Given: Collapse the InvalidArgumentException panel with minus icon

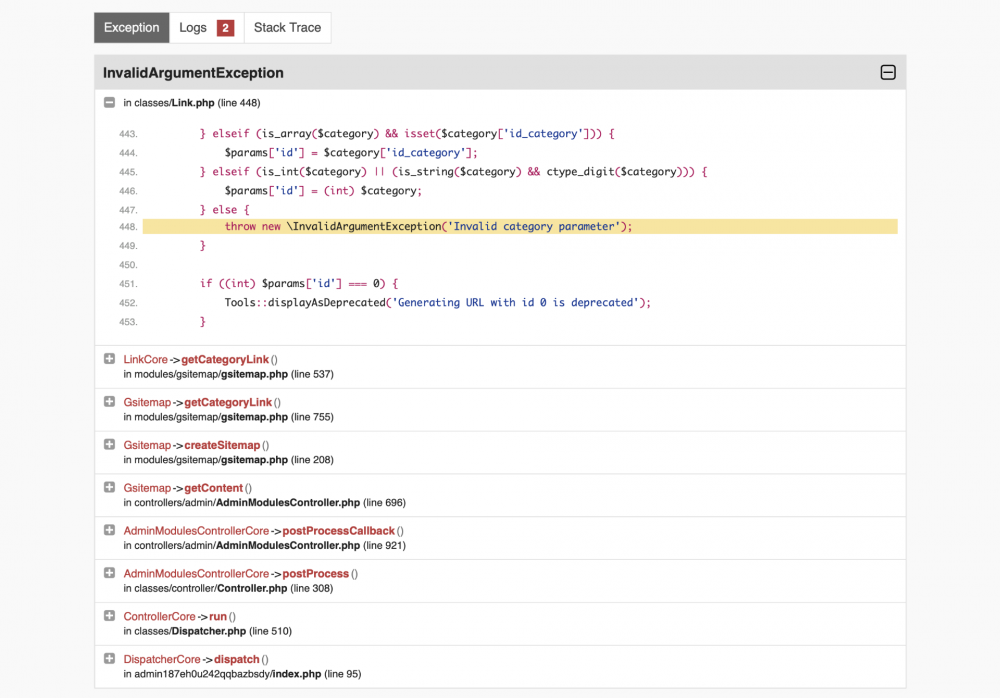Looking at the screenshot, I should (x=887, y=72).
